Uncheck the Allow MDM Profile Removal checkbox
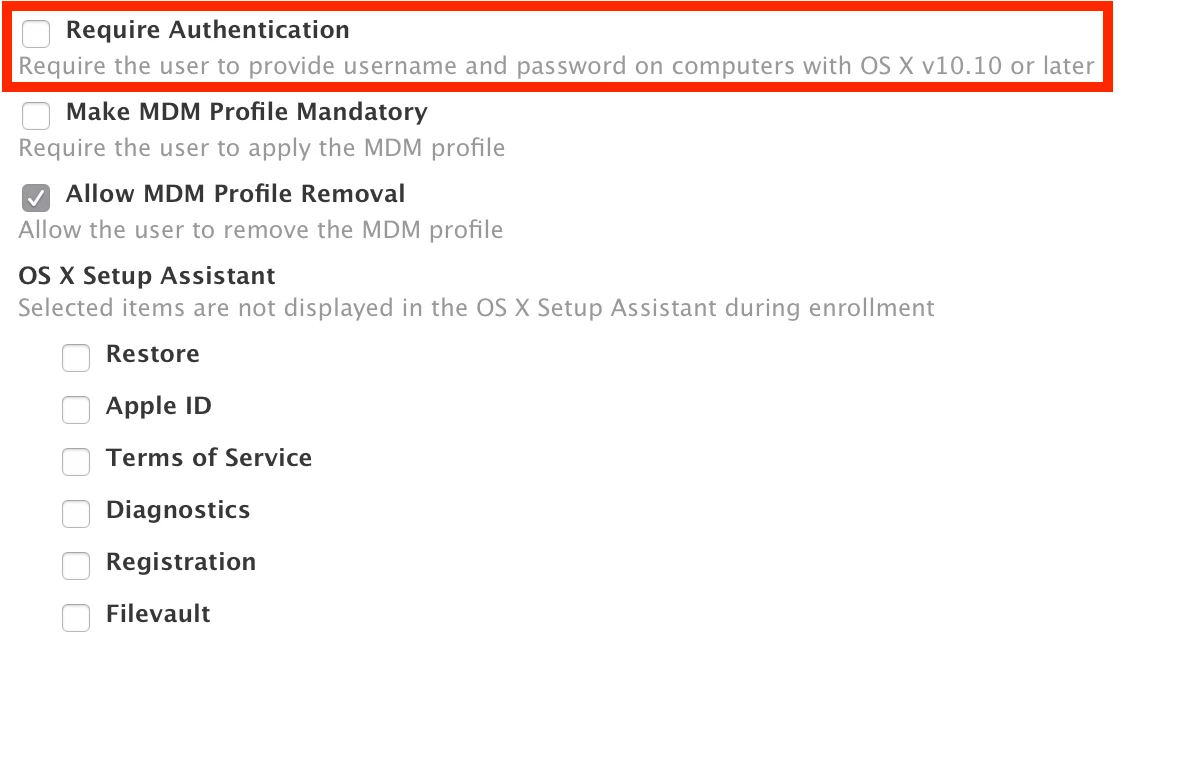Image resolution: width=1186 pixels, height=778 pixels. pyautogui.click(x=36, y=198)
